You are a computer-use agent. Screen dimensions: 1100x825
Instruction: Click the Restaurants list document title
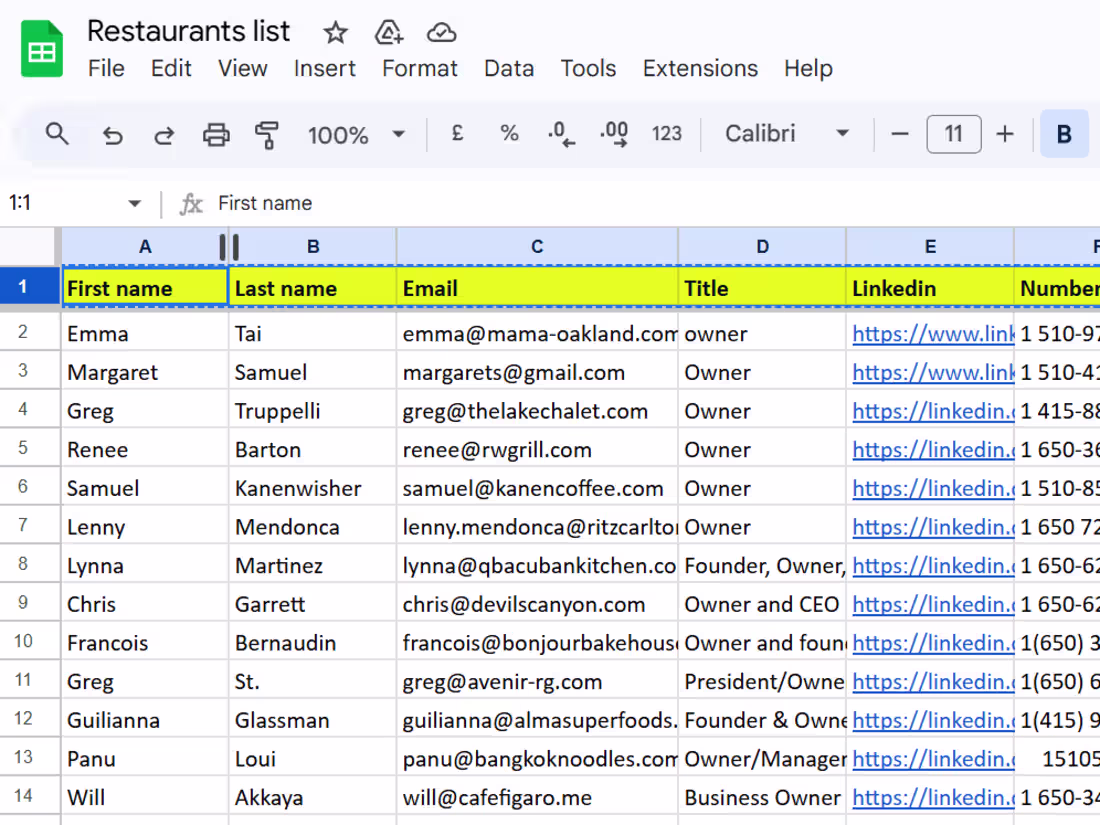coord(188,31)
